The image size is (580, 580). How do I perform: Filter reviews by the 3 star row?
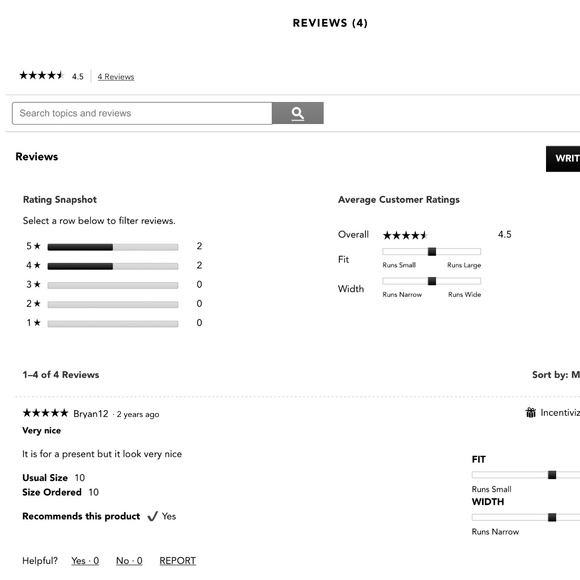point(114,285)
